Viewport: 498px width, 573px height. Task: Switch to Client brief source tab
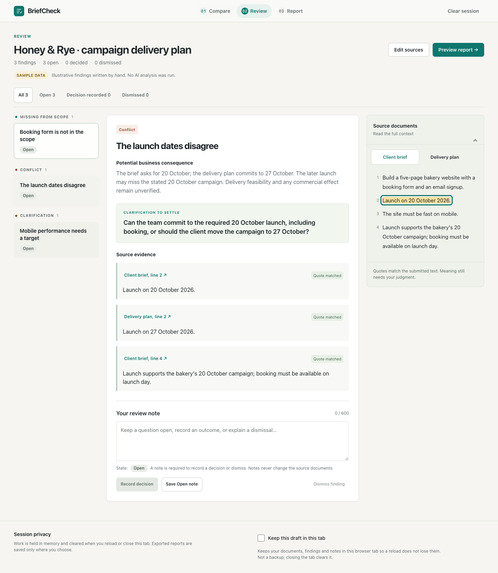(x=395, y=157)
